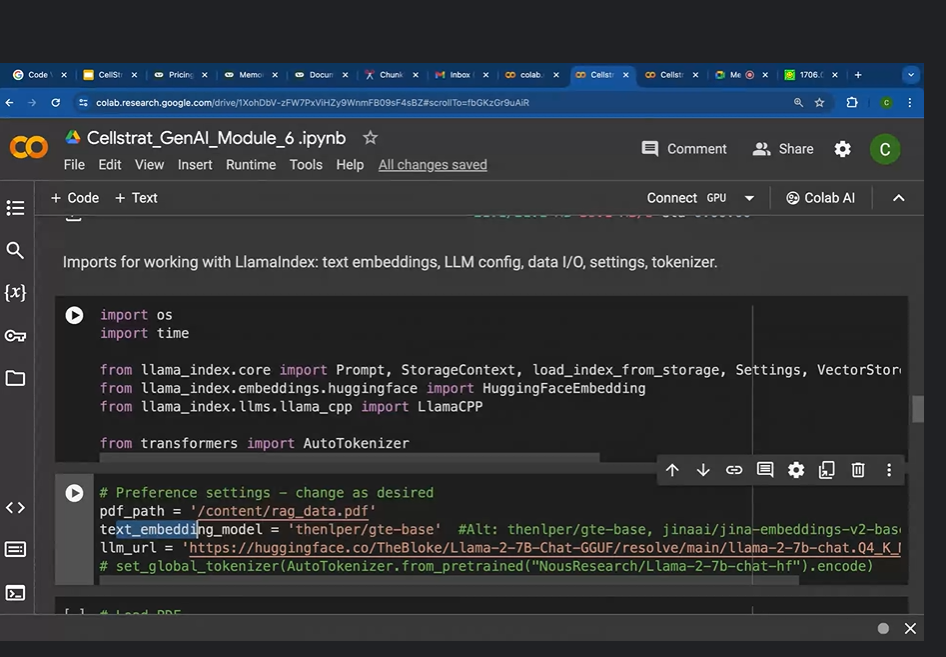
Task: Open the View menu
Action: click(149, 165)
